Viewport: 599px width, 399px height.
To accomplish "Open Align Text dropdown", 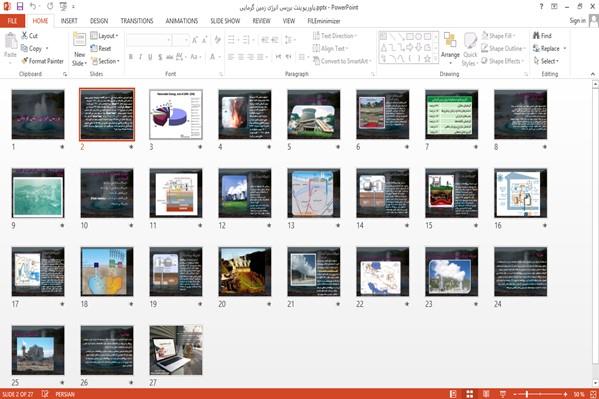I will [330, 49].
